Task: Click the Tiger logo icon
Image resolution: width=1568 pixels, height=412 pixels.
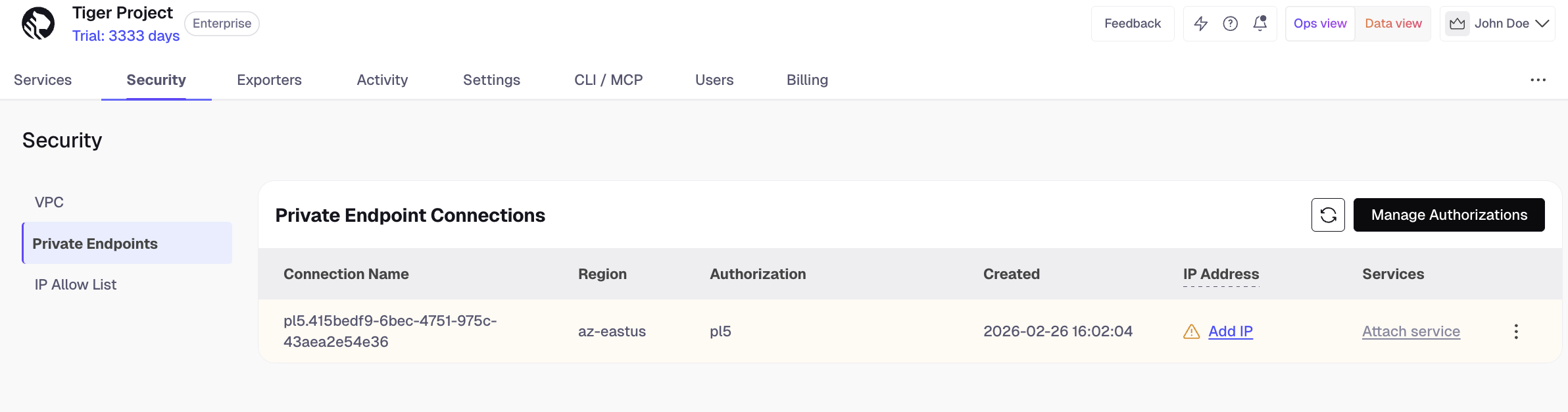Action: tap(38, 24)
